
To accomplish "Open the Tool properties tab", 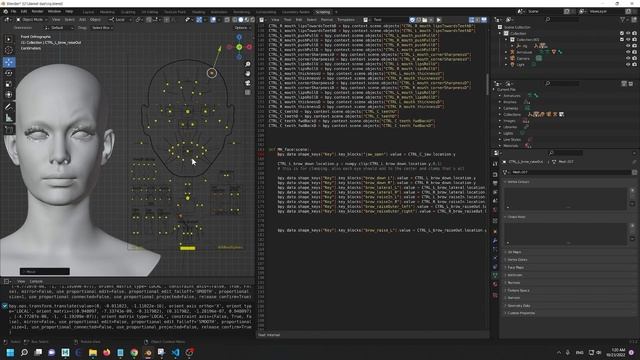I will click(x=495, y=163).
